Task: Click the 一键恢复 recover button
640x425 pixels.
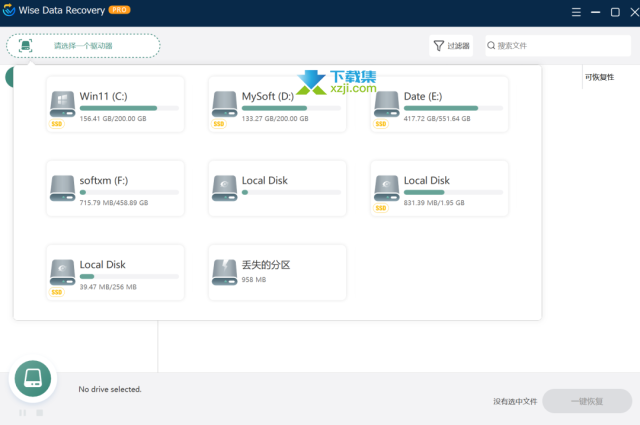Action: tap(587, 401)
